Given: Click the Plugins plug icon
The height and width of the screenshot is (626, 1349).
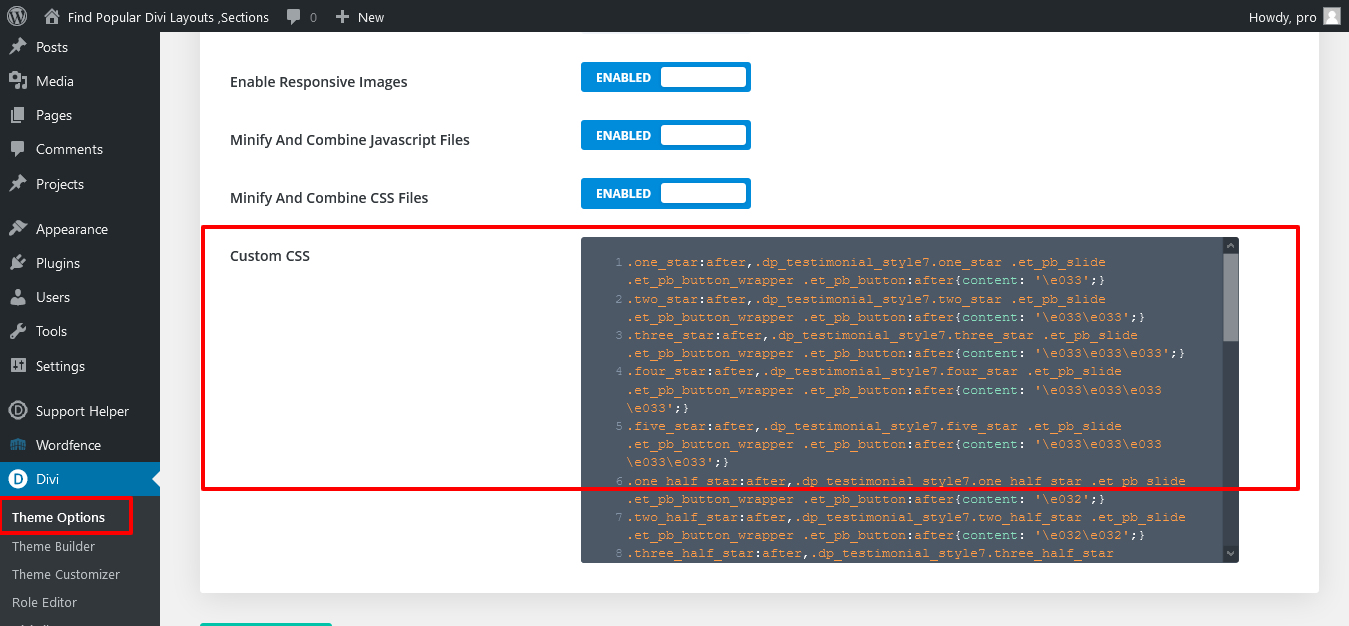Looking at the screenshot, I should (18, 263).
